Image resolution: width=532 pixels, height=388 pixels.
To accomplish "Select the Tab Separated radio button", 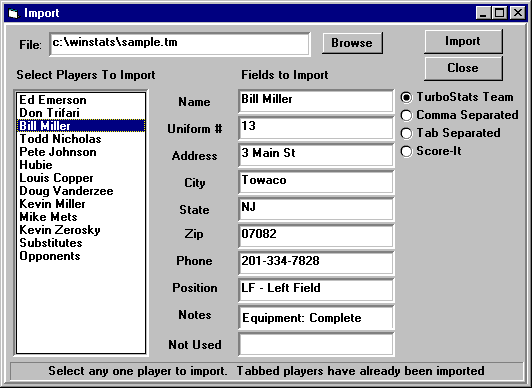I will click(x=451, y=133).
